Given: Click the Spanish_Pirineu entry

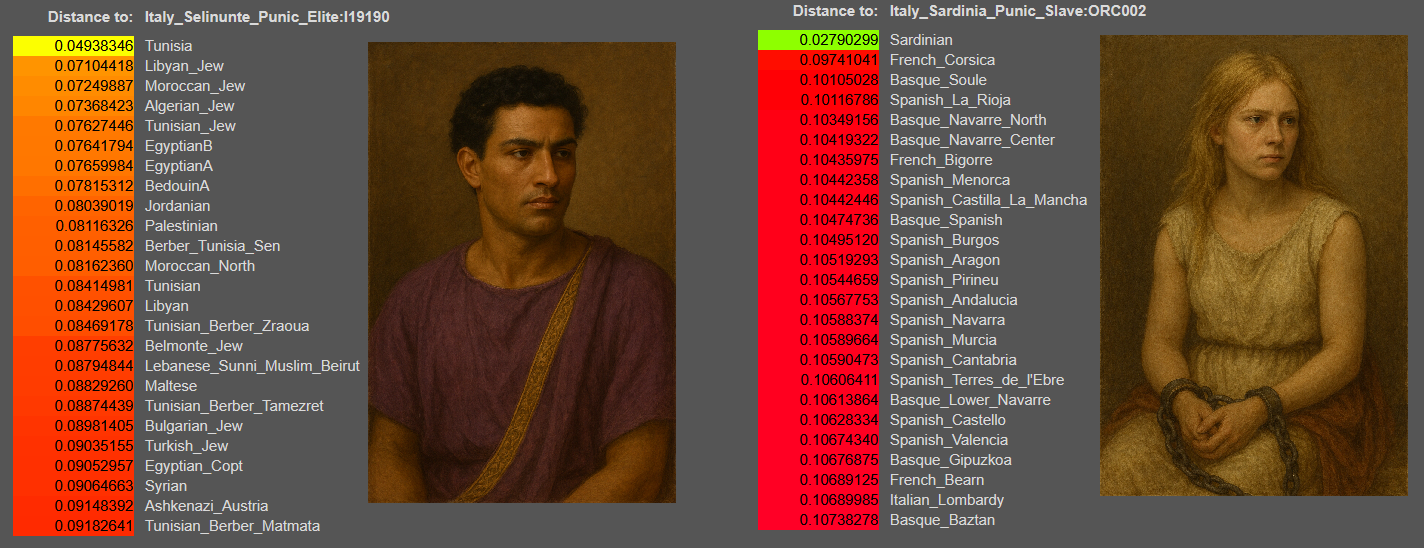Looking at the screenshot, I should 944,280.
